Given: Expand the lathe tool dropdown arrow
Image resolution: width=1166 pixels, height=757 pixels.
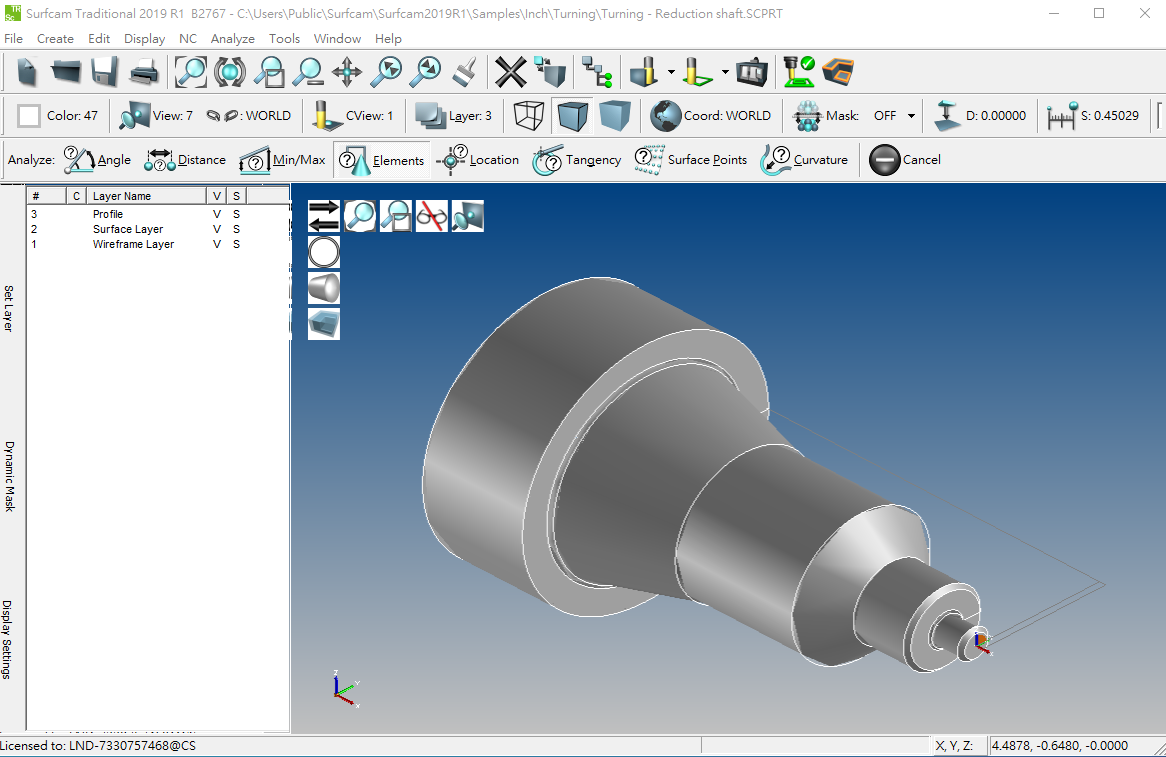Looking at the screenshot, I should tap(725, 72).
